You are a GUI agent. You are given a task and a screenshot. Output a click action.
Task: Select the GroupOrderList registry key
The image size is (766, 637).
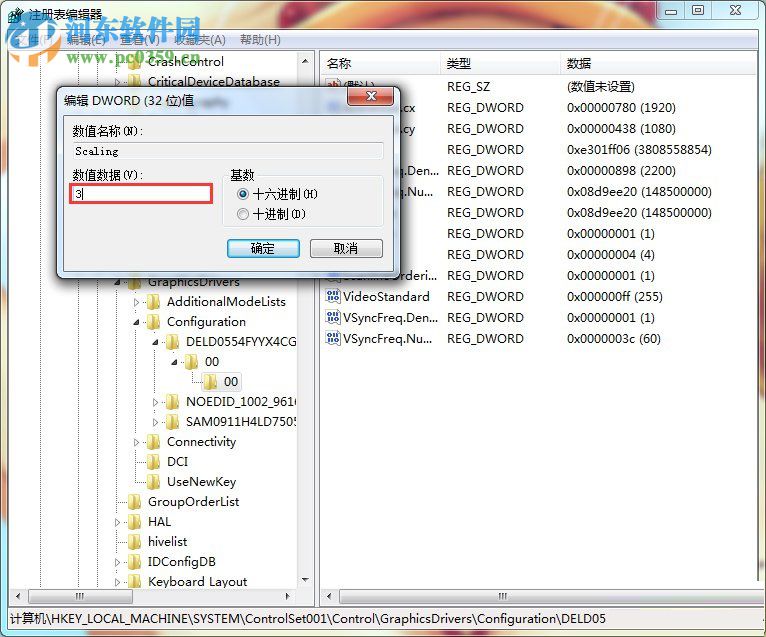point(193,502)
